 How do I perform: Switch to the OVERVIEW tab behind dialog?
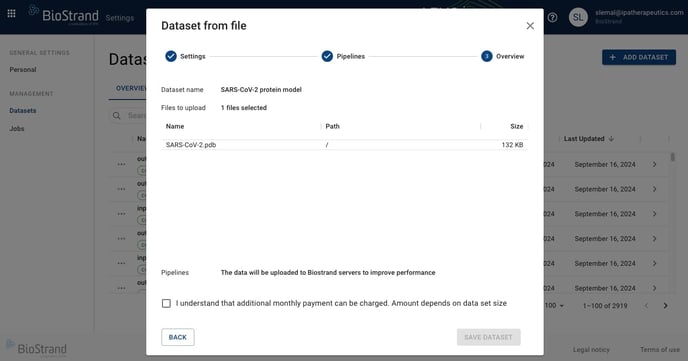pos(131,88)
